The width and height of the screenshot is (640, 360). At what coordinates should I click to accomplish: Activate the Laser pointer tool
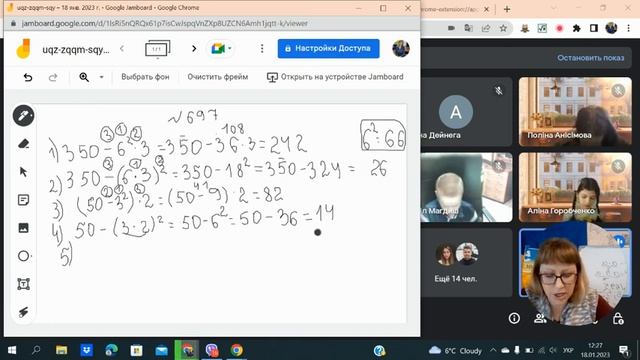23,312
